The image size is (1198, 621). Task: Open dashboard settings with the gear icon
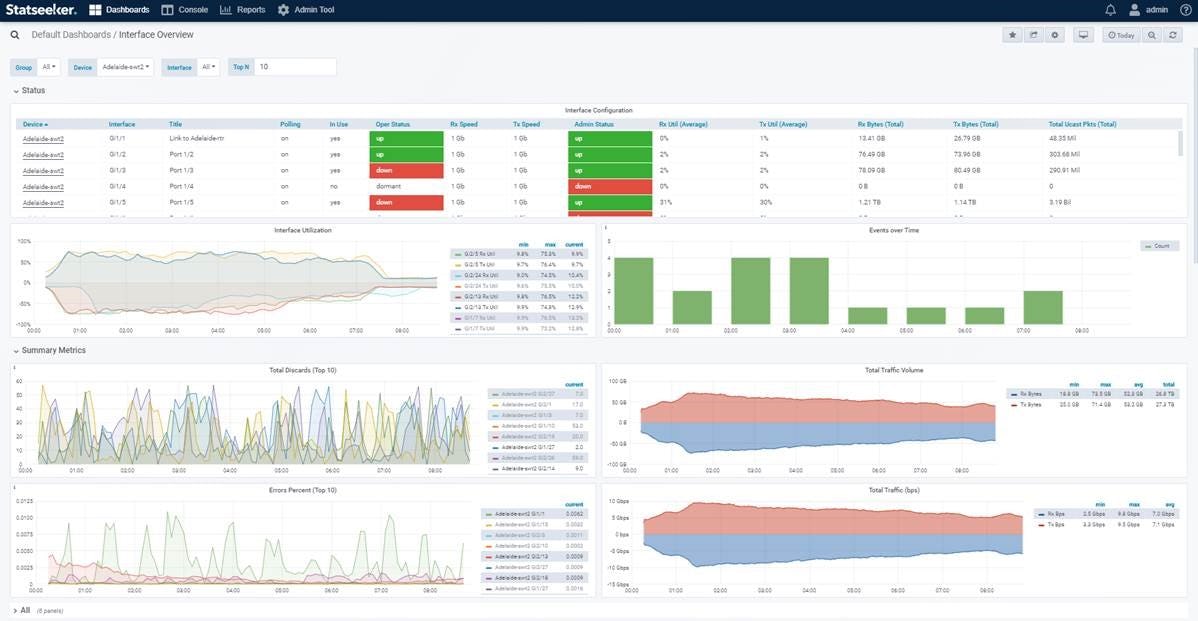pos(1056,34)
